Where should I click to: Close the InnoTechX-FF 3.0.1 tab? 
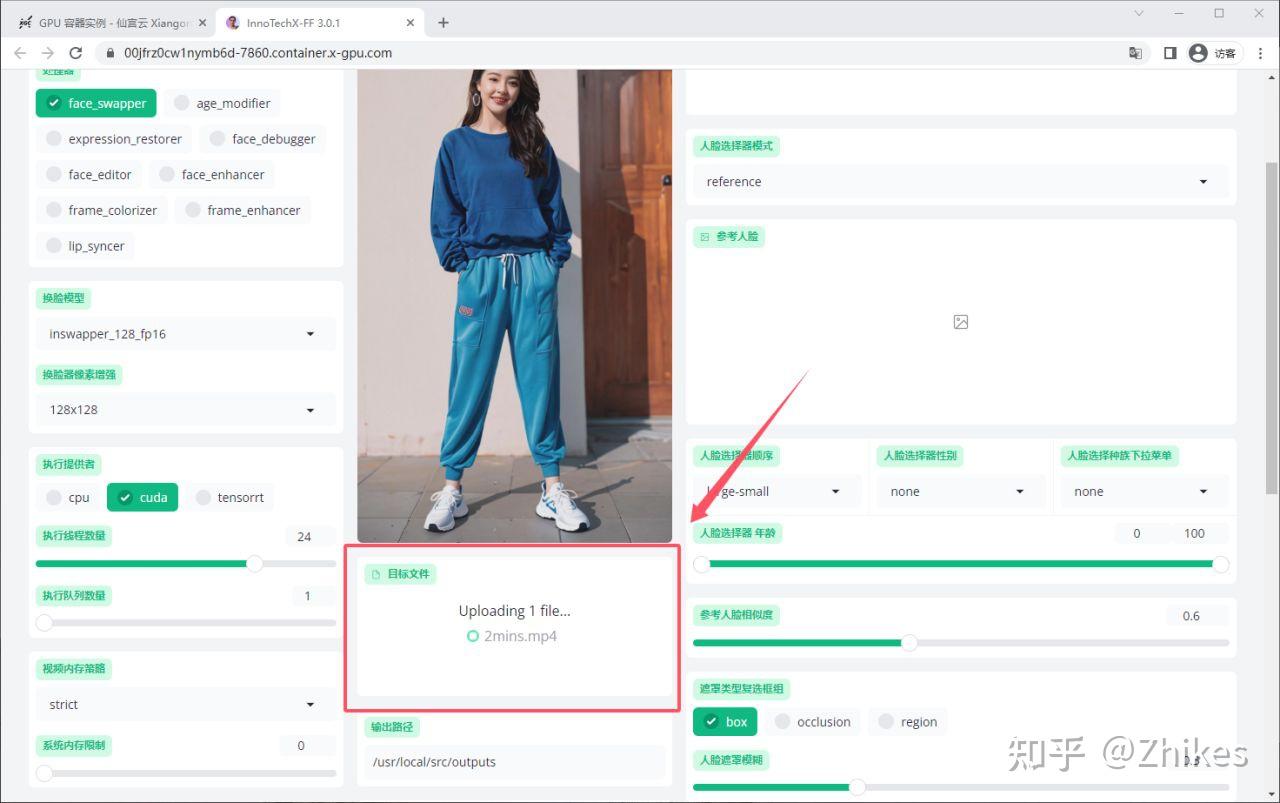click(x=410, y=23)
